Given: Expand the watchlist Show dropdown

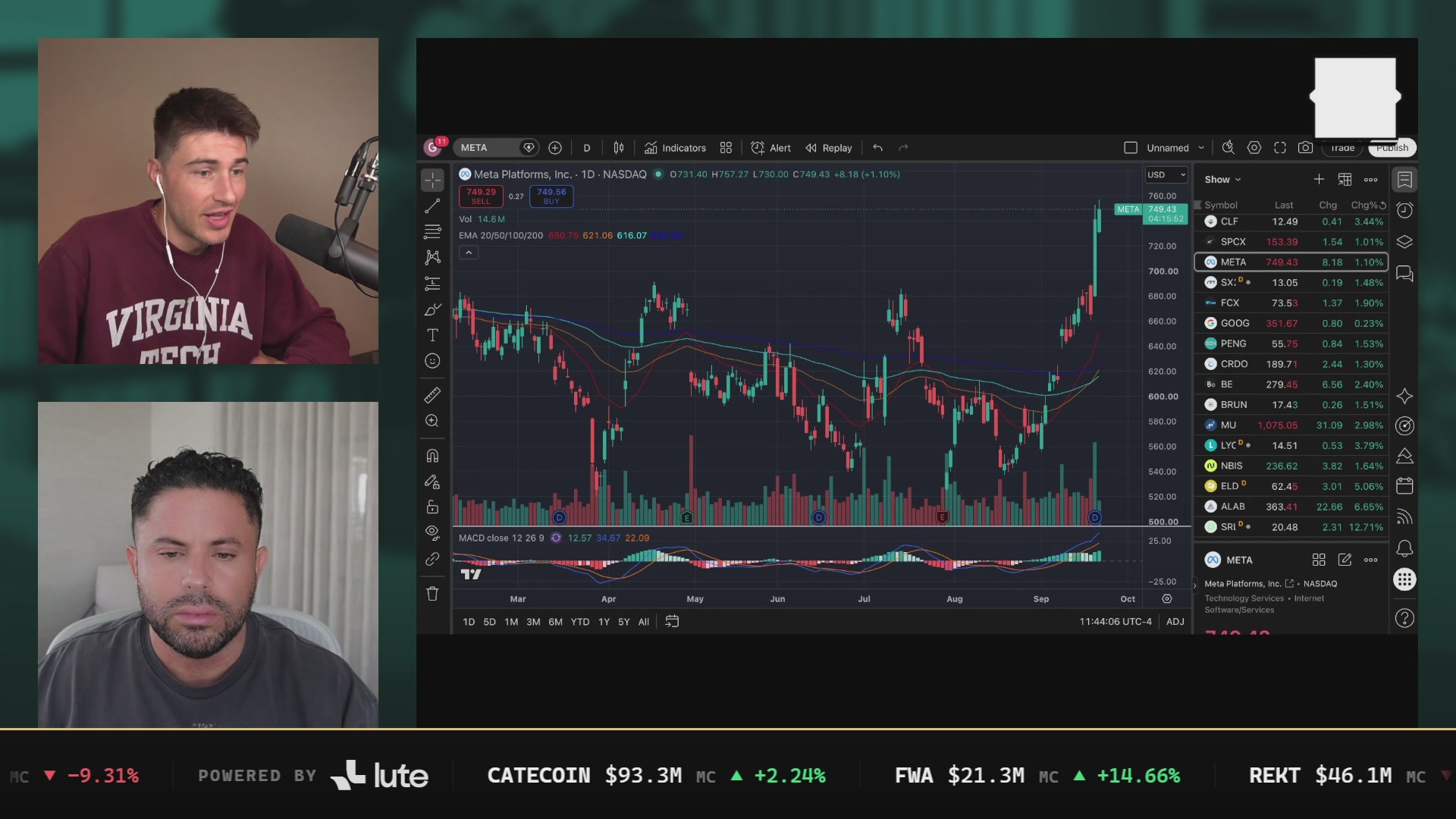Looking at the screenshot, I should coord(1222,180).
